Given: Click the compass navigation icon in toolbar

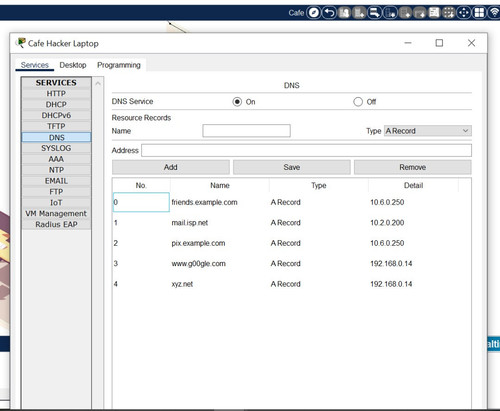Looking at the screenshot, I should (313, 13).
